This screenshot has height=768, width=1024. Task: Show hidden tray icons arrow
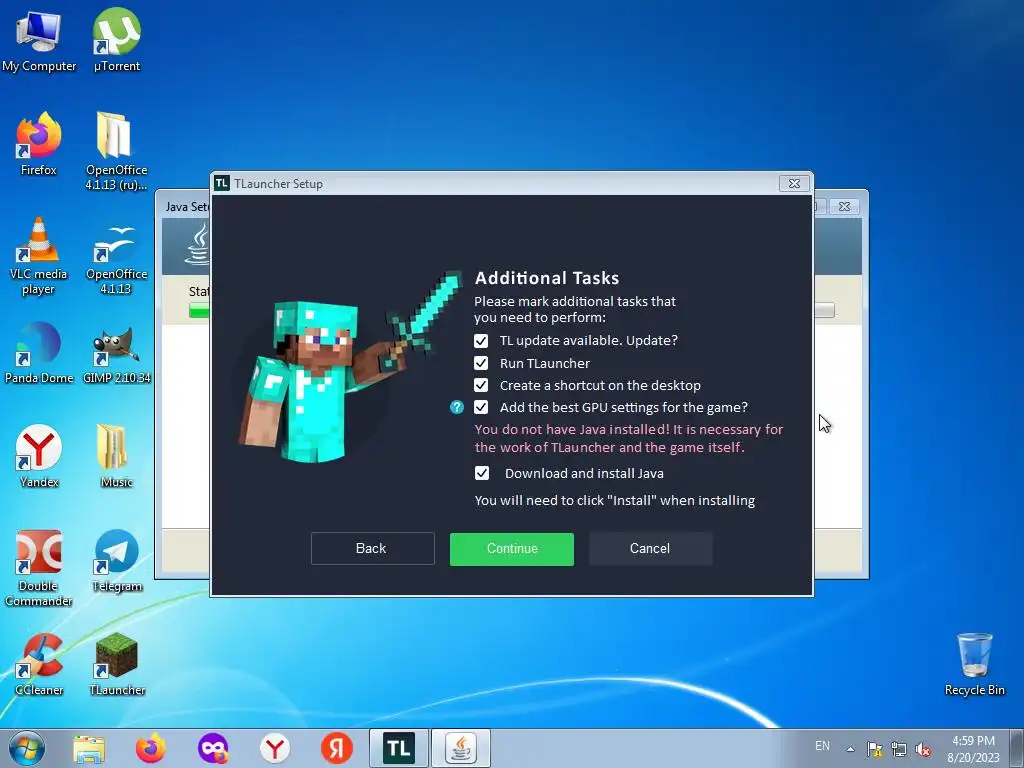pyautogui.click(x=850, y=749)
